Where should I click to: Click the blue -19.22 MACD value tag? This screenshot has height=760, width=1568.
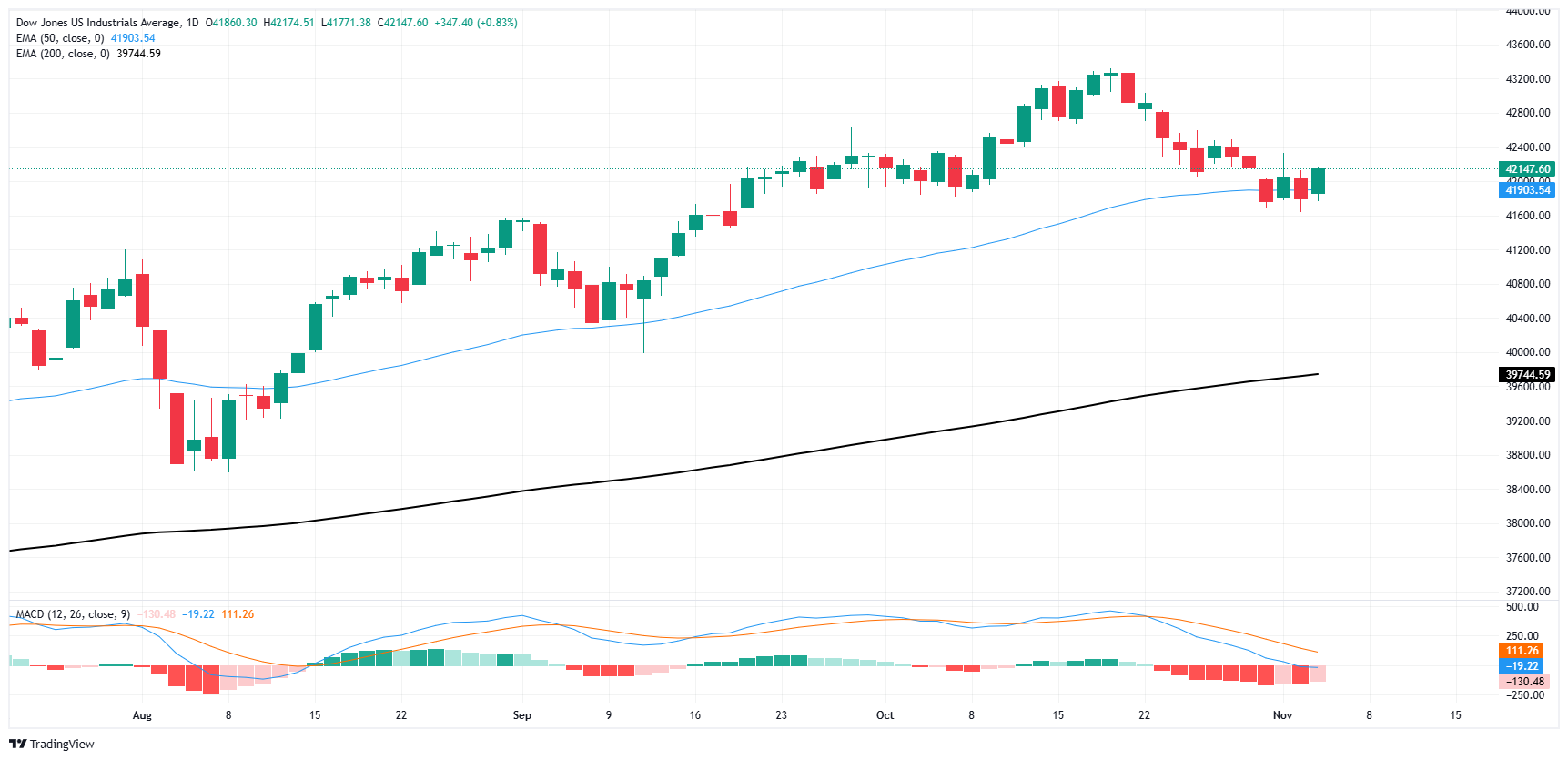pyautogui.click(x=1522, y=666)
